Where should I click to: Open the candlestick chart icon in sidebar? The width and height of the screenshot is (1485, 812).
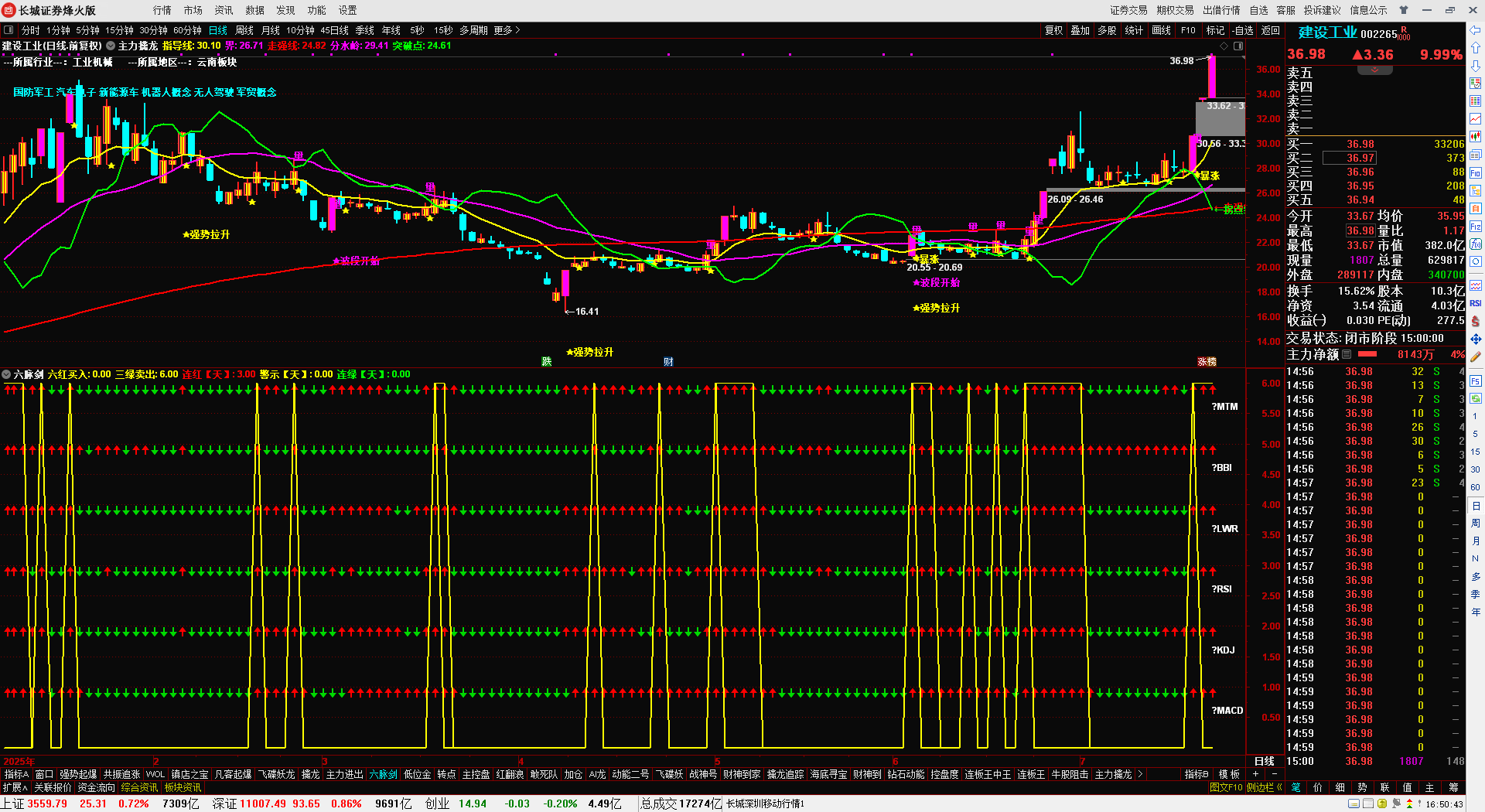point(1476,137)
